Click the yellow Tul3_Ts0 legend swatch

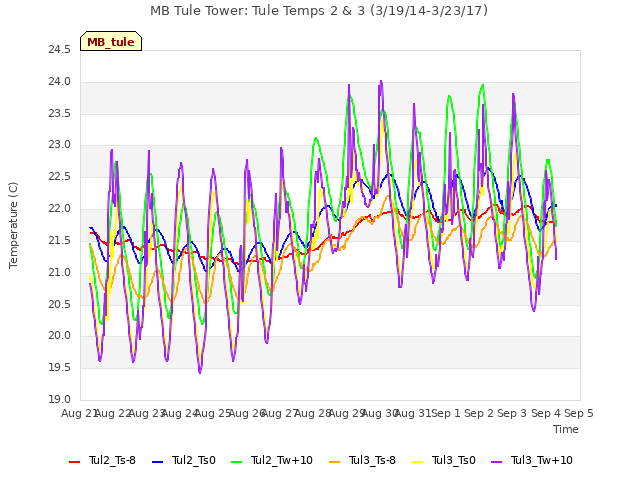(418, 462)
